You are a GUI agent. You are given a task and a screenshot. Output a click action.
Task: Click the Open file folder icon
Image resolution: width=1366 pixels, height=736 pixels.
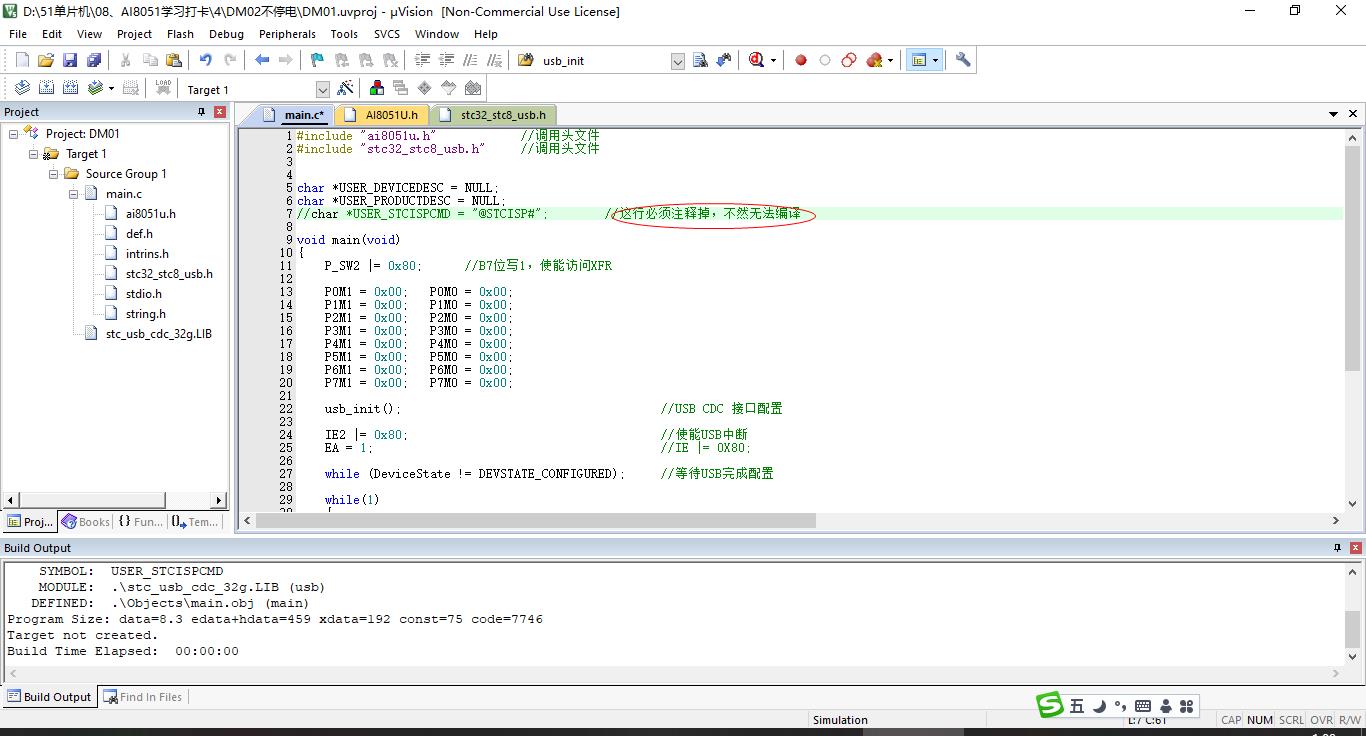(46, 60)
